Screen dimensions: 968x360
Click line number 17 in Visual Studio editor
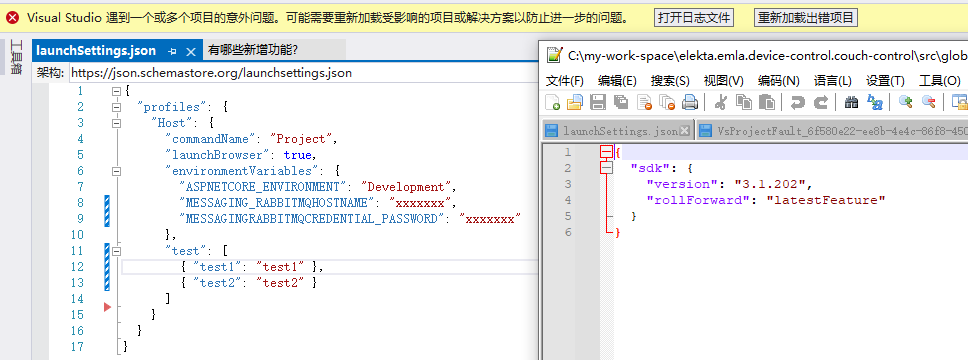(77, 346)
